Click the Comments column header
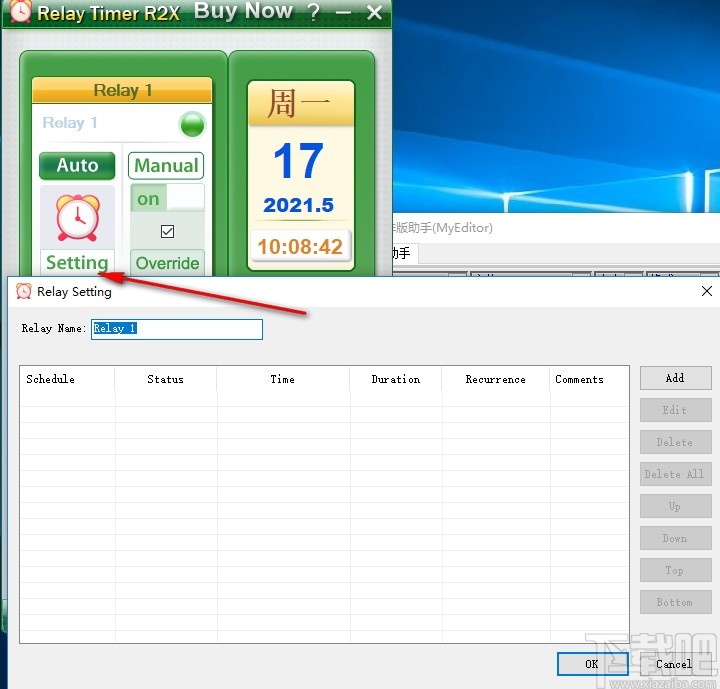The image size is (720, 689). tap(589, 379)
